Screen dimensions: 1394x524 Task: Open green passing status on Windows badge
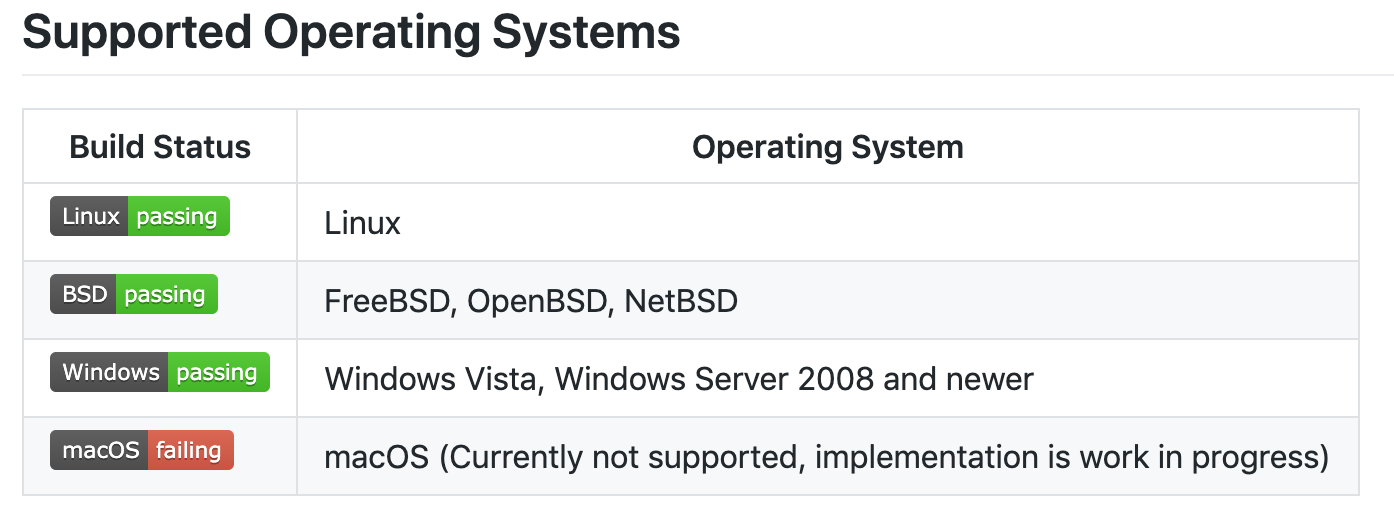(218, 372)
